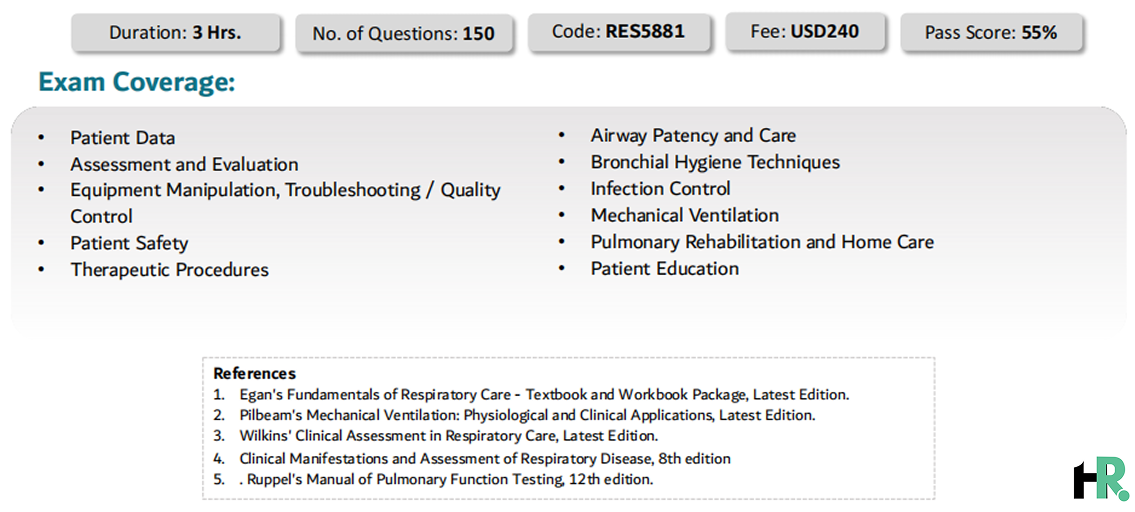
Task: Select the Therapeutic Procedures topic
Action: click(x=169, y=270)
